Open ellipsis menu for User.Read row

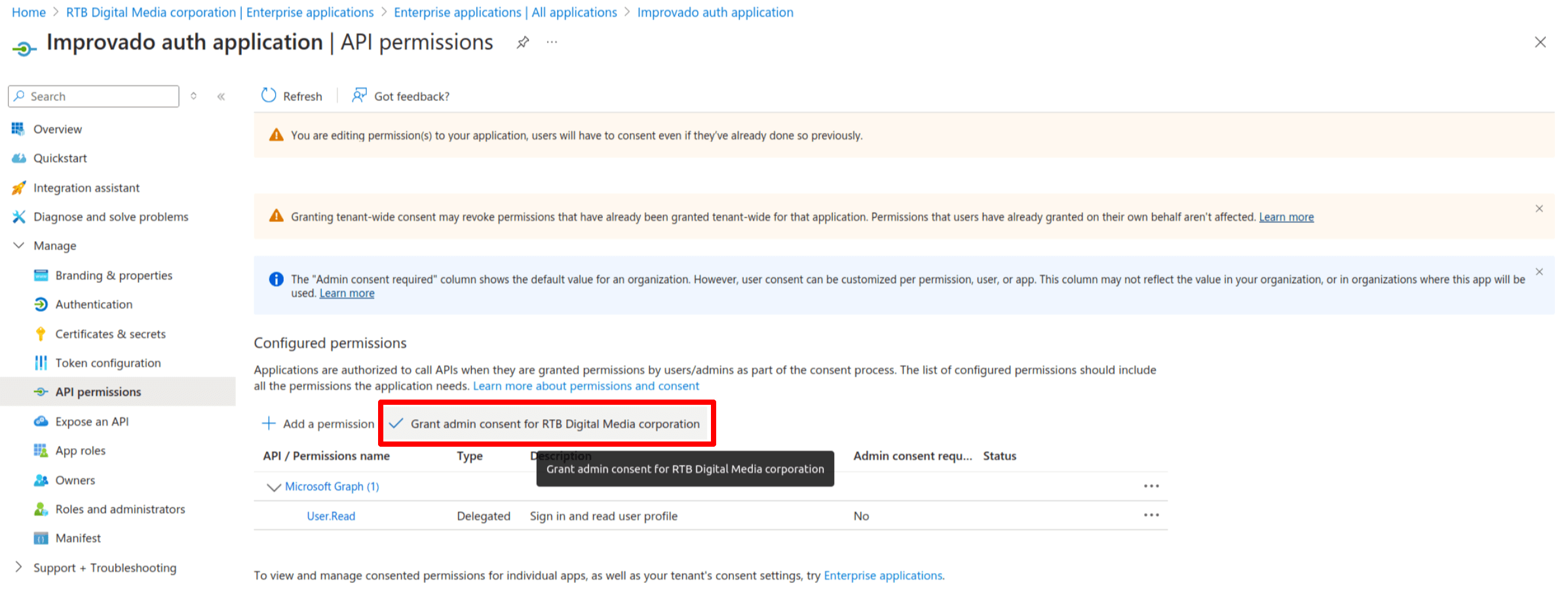click(1151, 516)
